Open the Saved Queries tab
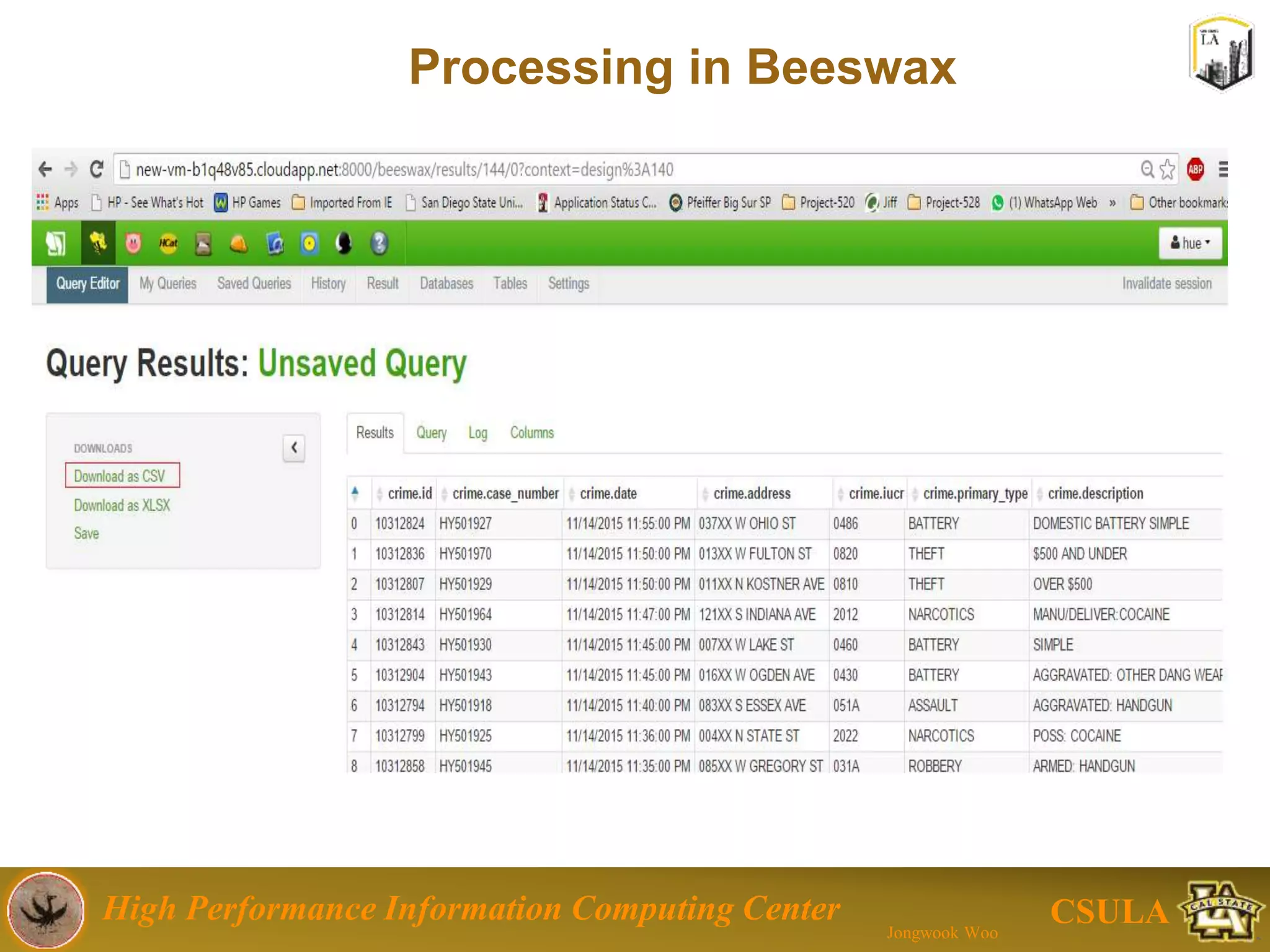The width and height of the screenshot is (1270, 952). (254, 284)
